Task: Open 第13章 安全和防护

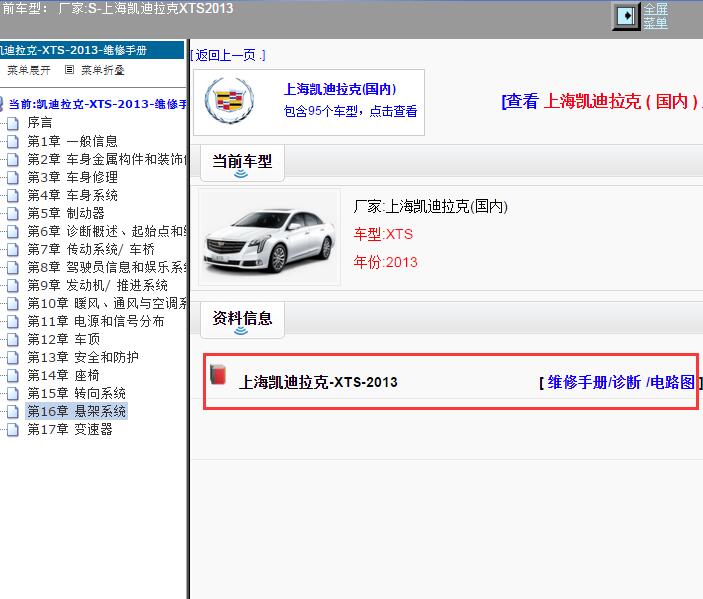Action: coord(83,357)
